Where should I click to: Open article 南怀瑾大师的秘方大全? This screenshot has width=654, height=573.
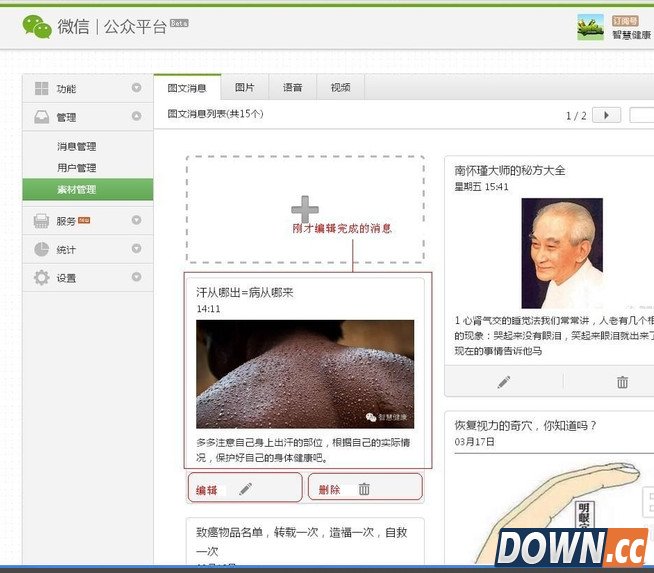pyautogui.click(x=510, y=170)
